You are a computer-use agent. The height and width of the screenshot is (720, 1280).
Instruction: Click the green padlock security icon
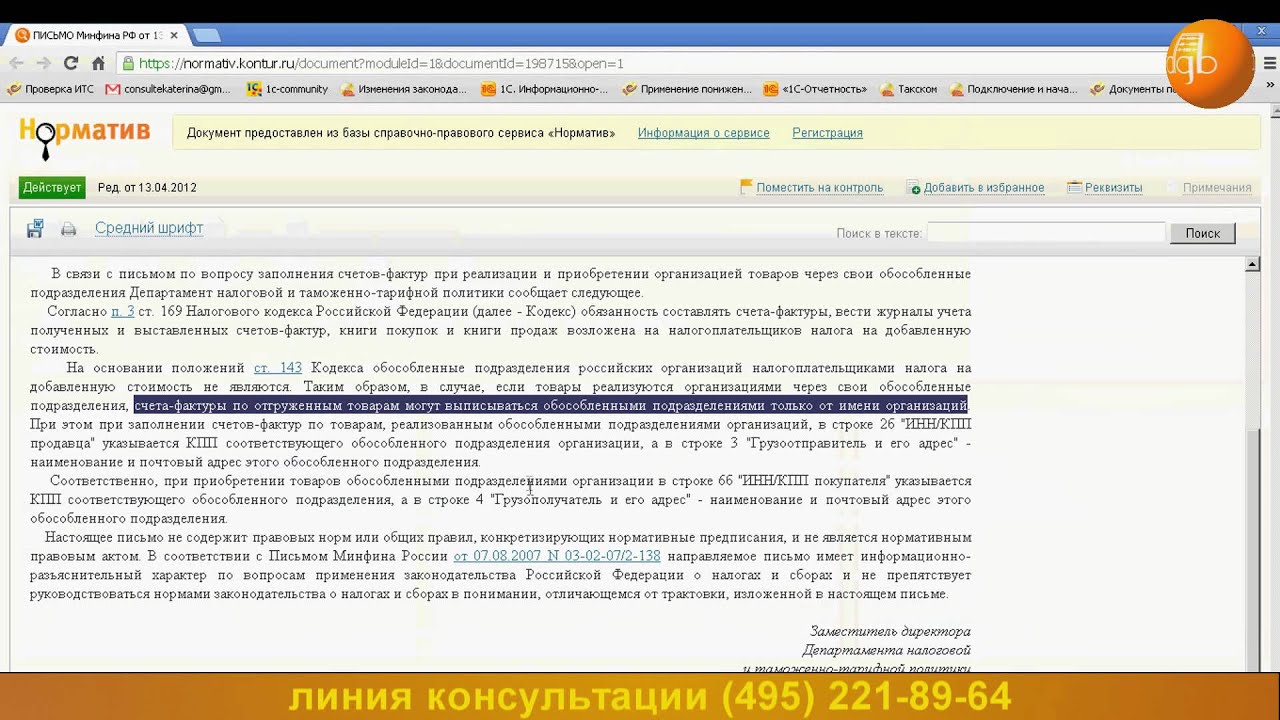click(x=128, y=63)
